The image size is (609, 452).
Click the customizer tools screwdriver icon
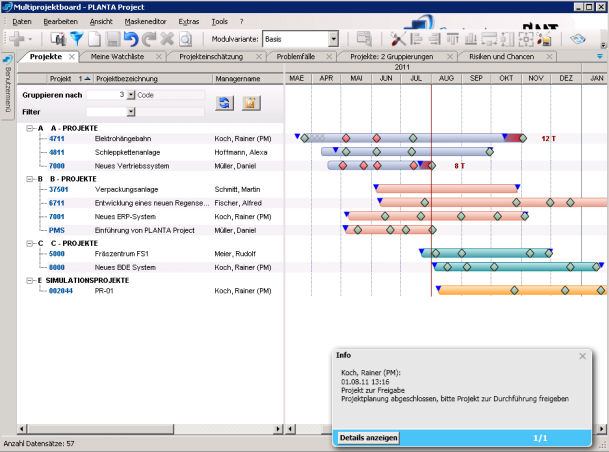click(398, 39)
